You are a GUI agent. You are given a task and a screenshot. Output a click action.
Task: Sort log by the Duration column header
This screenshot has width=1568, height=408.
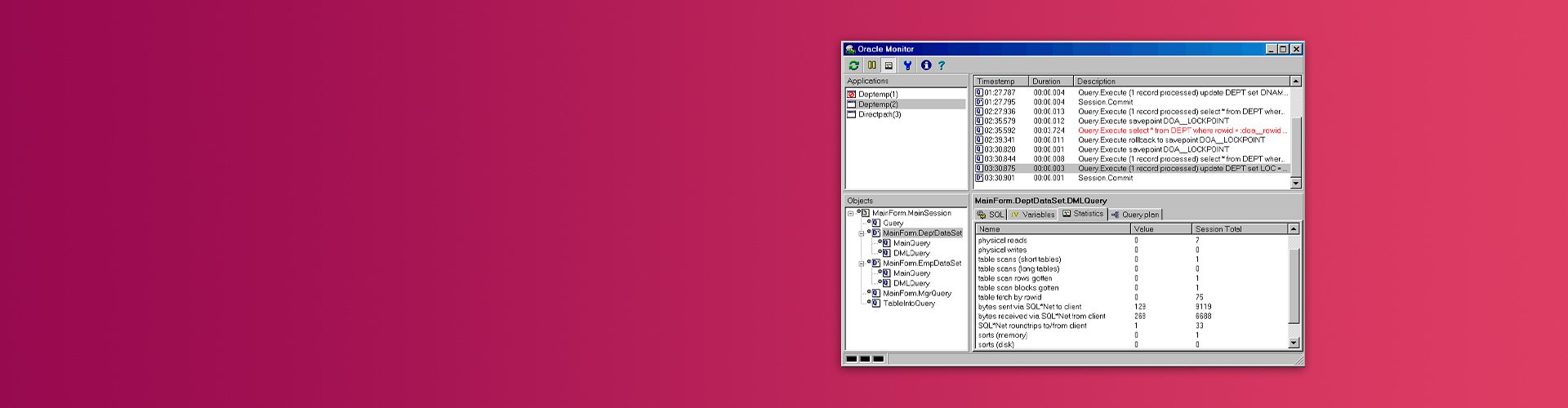coord(1049,82)
